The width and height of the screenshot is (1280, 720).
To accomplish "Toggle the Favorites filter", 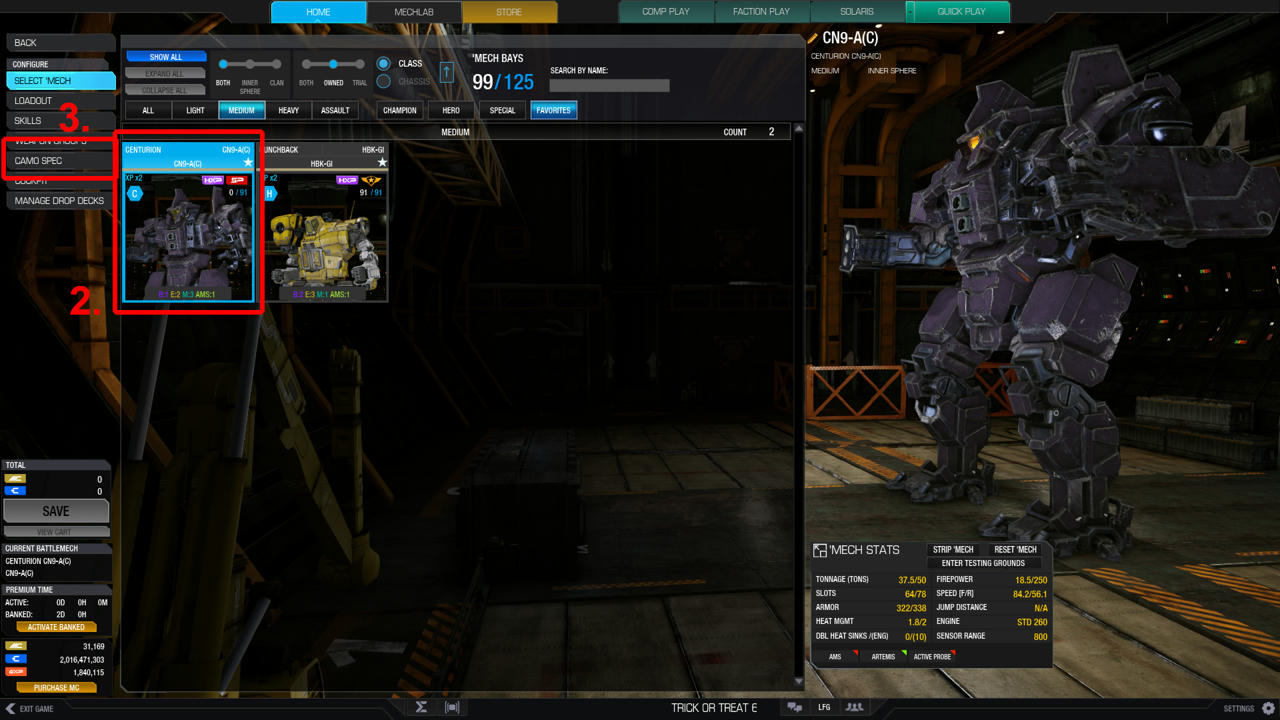I will pyautogui.click(x=553, y=110).
